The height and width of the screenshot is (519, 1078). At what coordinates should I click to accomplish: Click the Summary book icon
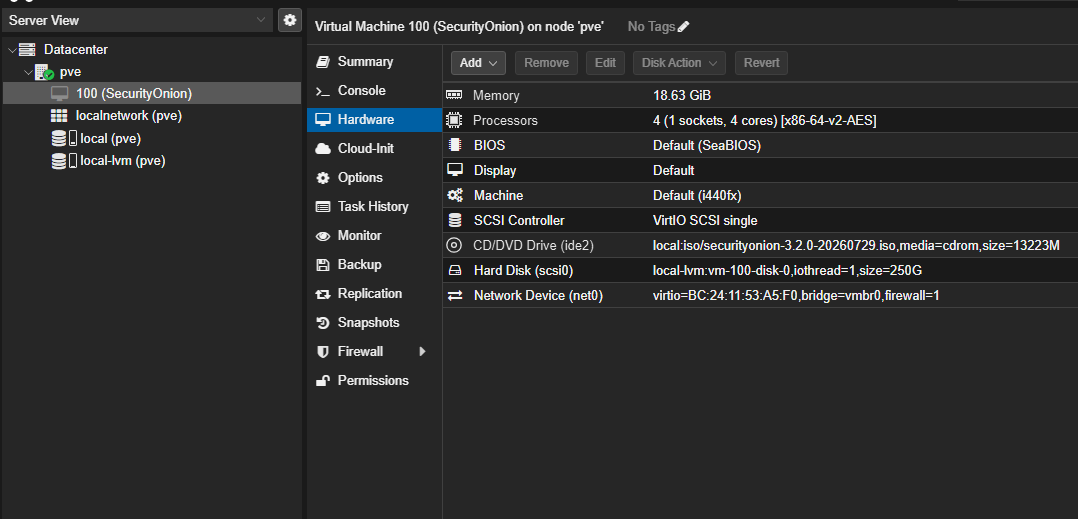pyautogui.click(x=322, y=62)
